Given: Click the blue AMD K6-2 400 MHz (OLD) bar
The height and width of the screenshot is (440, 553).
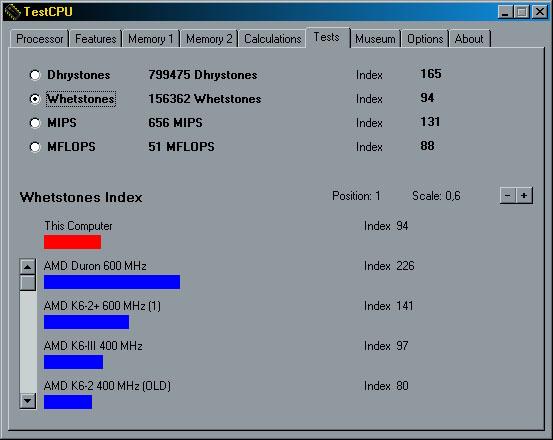Looking at the screenshot, I should pyautogui.click(x=68, y=402).
